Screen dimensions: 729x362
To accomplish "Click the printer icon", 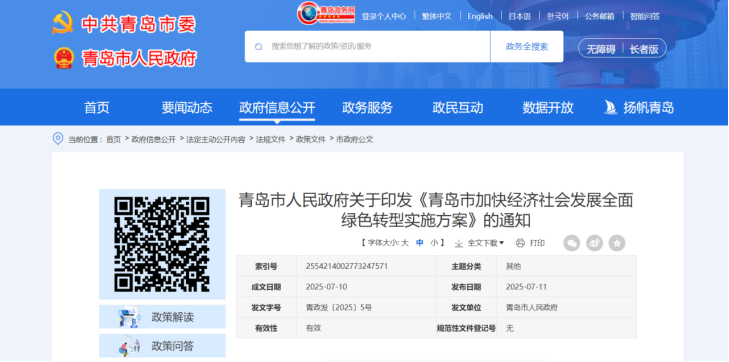I will coord(520,243).
